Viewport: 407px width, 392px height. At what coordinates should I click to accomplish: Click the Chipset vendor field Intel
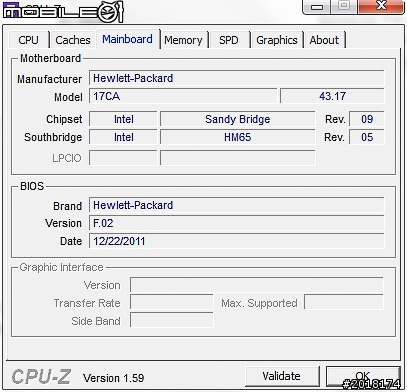point(123,119)
